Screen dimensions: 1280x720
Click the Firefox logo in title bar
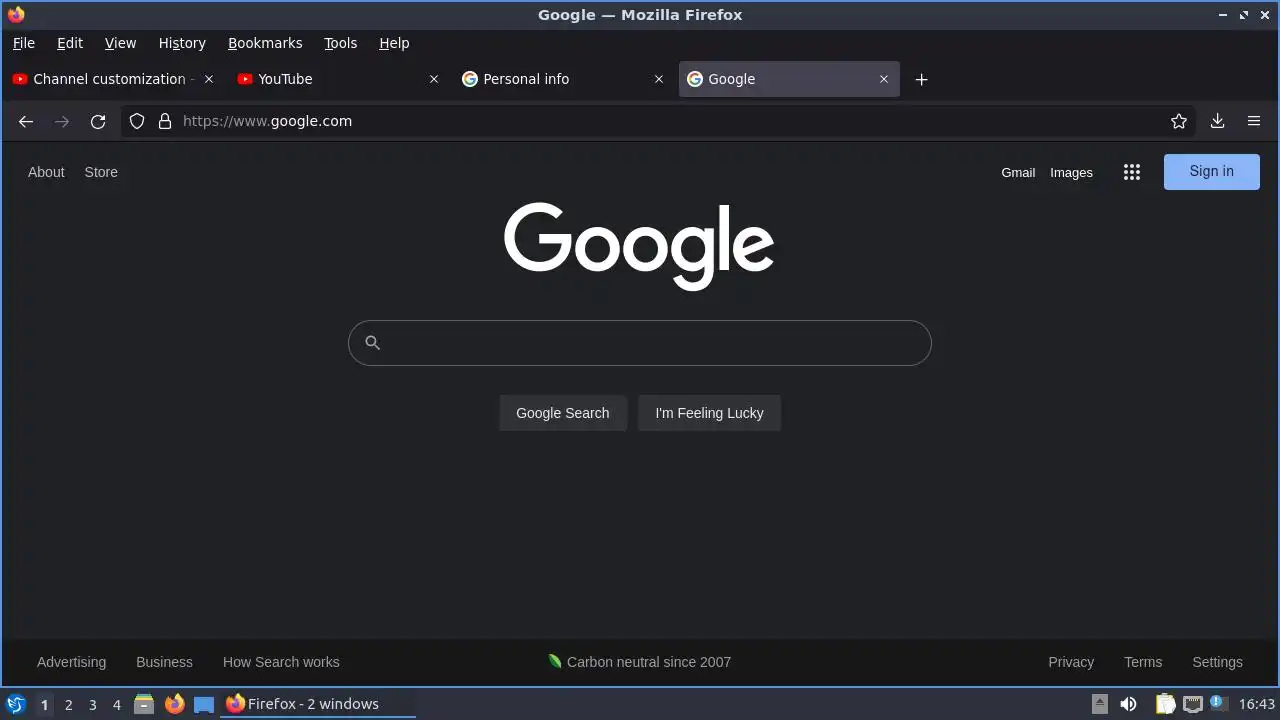coord(16,14)
